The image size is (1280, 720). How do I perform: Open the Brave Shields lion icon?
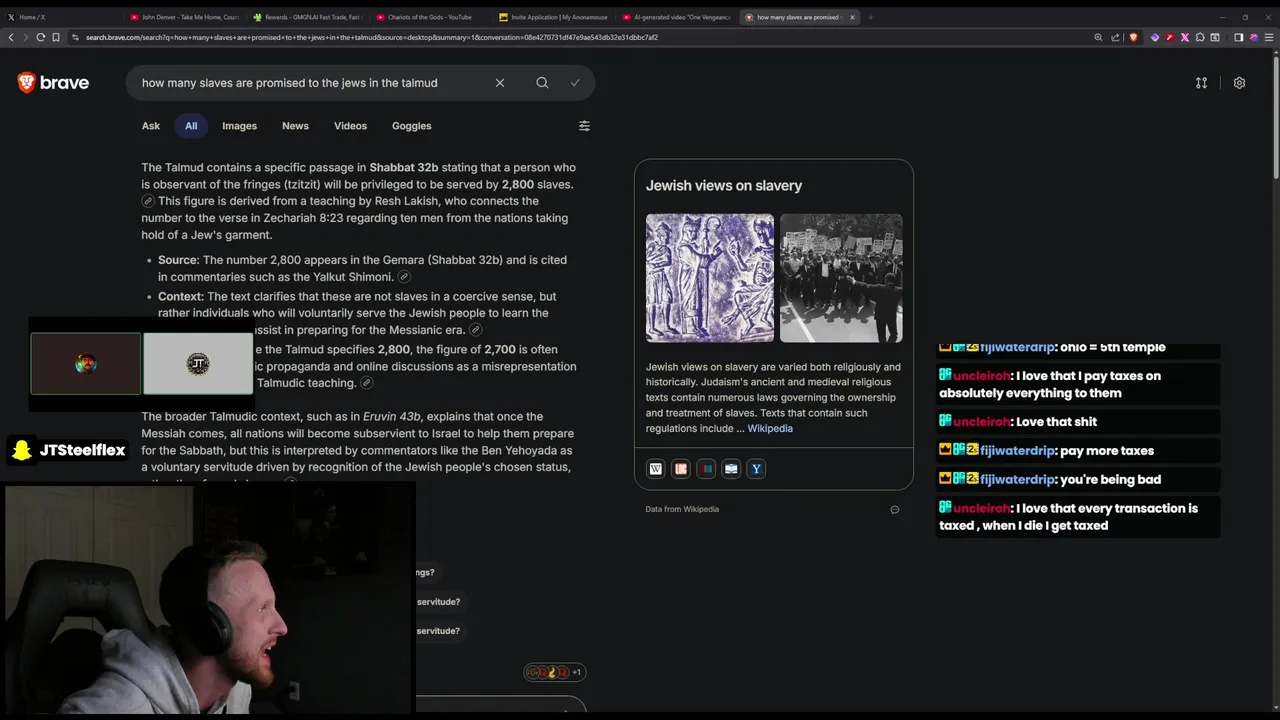[x=1133, y=37]
